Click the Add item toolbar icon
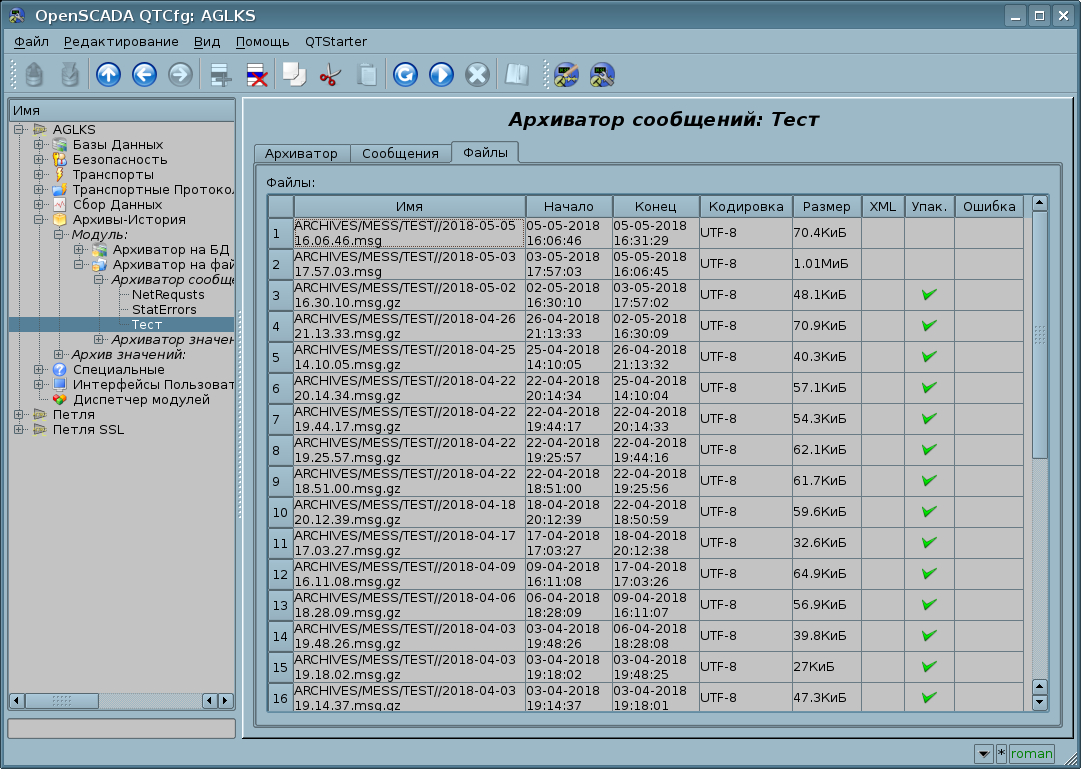1081x769 pixels. click(x=220, y=75)
